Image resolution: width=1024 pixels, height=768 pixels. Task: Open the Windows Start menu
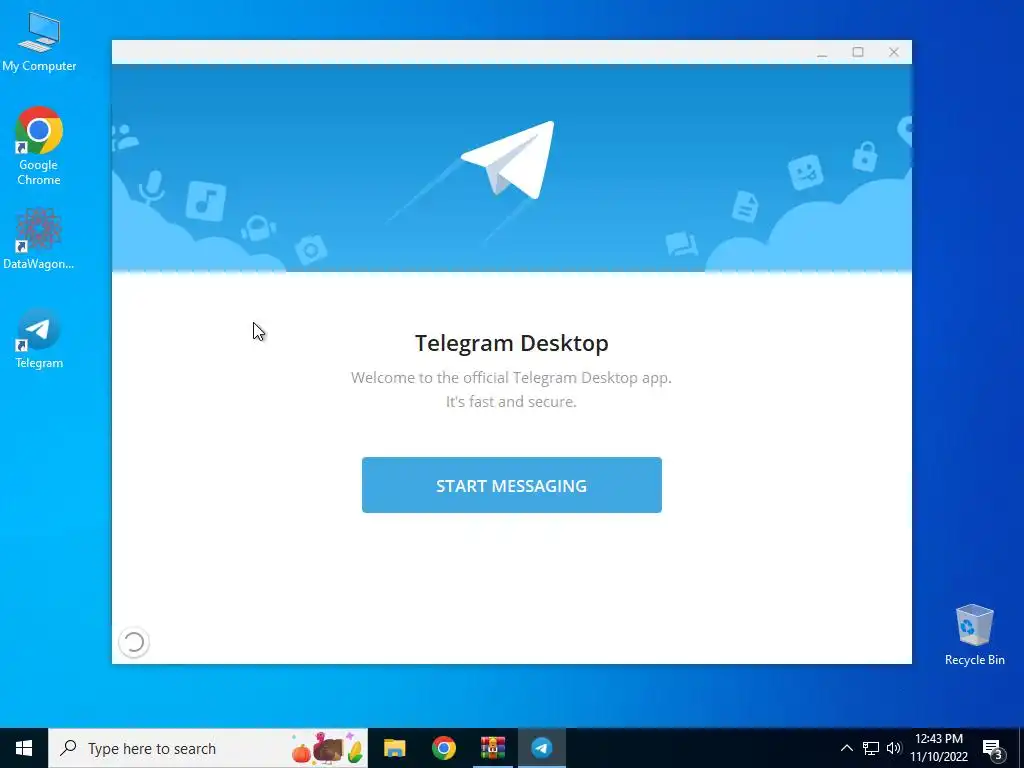(24, 748)
